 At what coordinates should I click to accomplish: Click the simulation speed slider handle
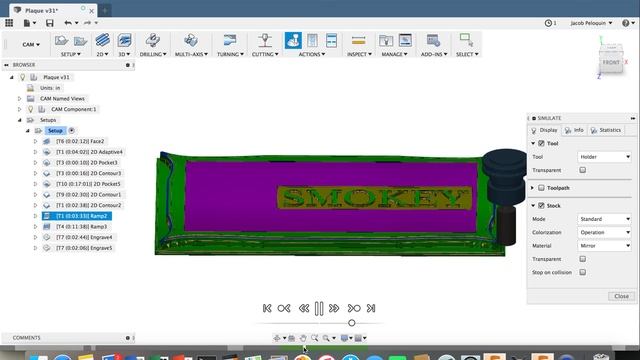point(351,323)
